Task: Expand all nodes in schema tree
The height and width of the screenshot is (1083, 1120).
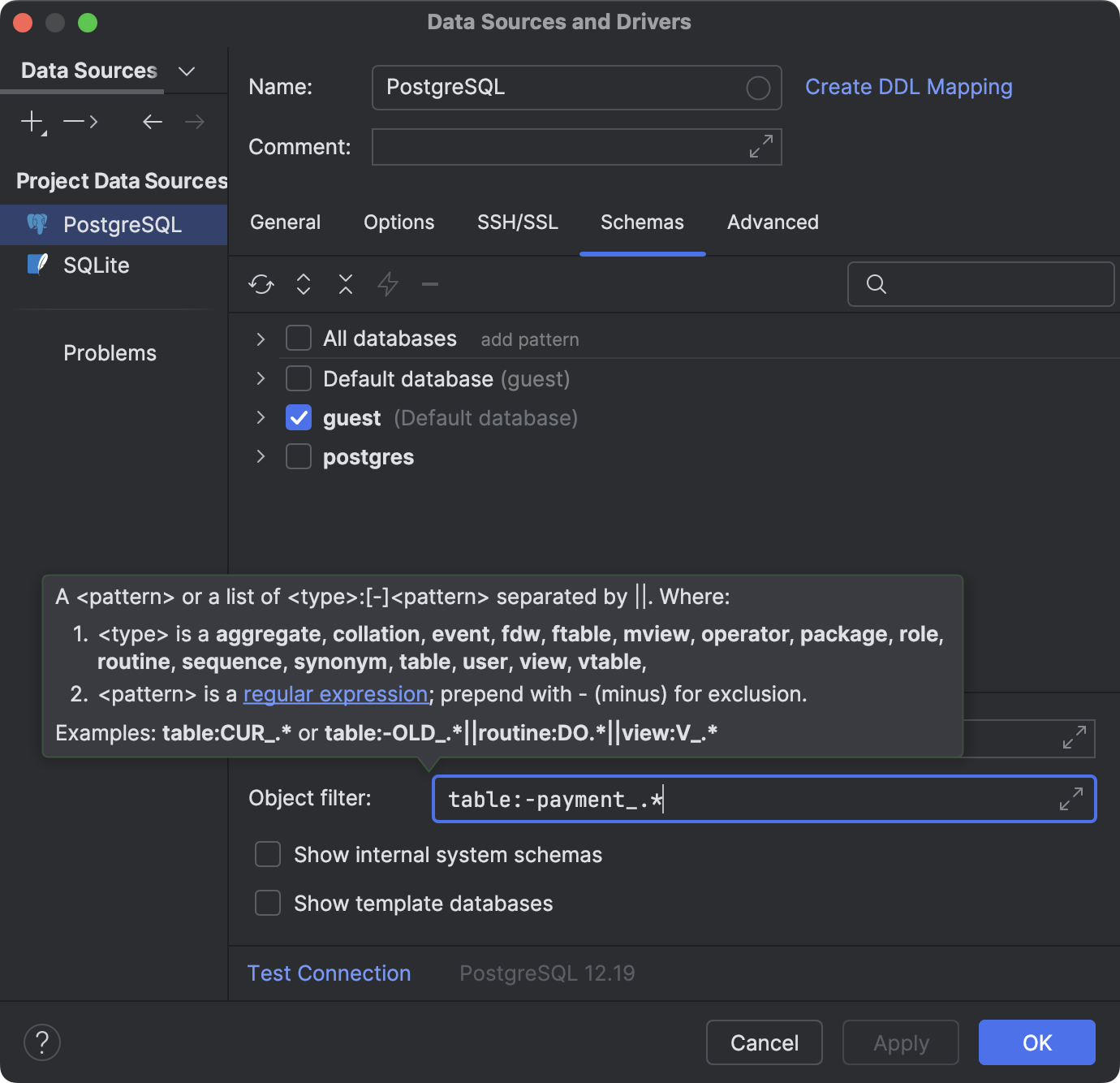Action: click(303, 284)
